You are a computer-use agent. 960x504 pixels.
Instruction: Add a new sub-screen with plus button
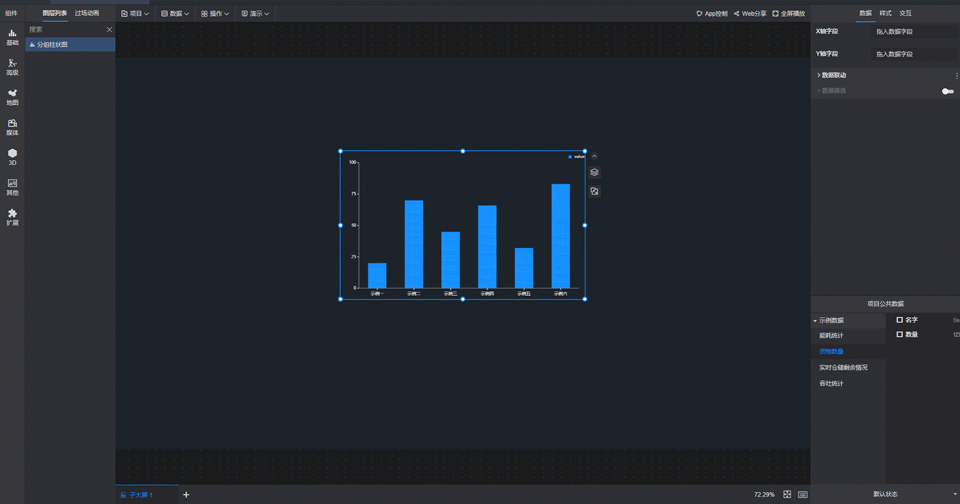click(x=186, y=495)
